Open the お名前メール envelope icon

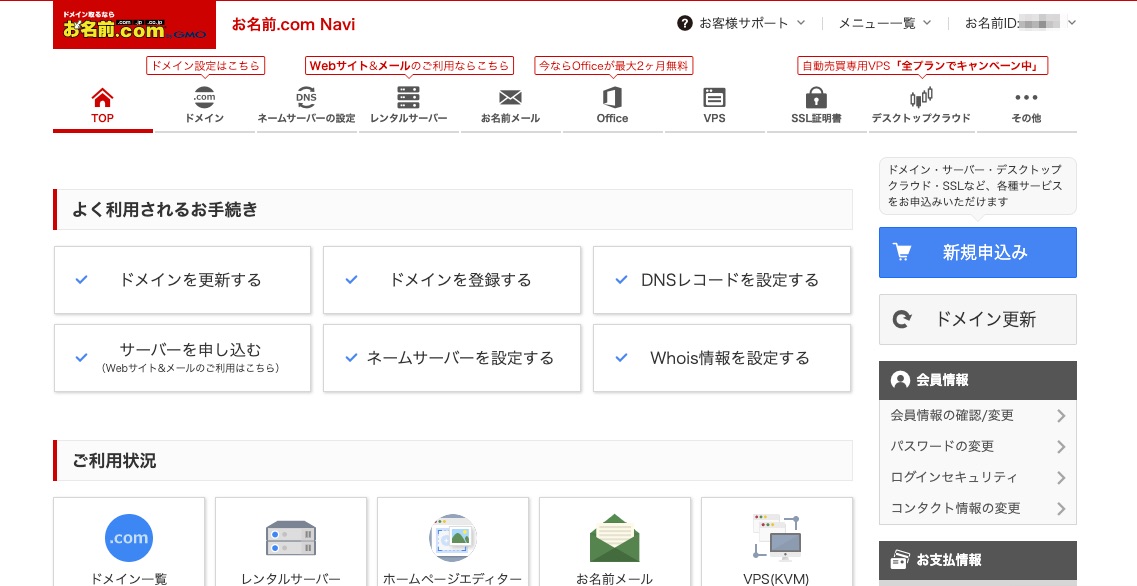pos(510,97)
